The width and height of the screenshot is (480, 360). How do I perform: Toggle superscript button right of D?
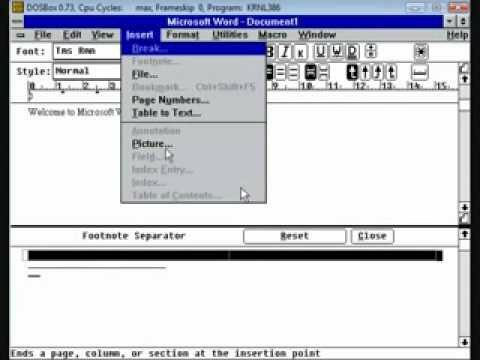point(371,51)
